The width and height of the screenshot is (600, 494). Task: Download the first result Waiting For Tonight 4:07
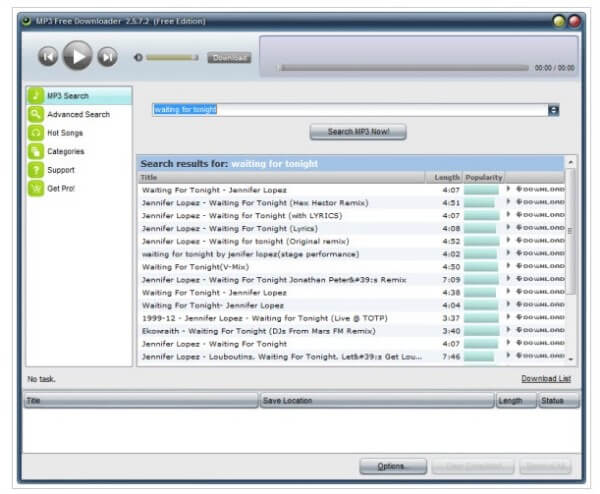click(540, 189)
